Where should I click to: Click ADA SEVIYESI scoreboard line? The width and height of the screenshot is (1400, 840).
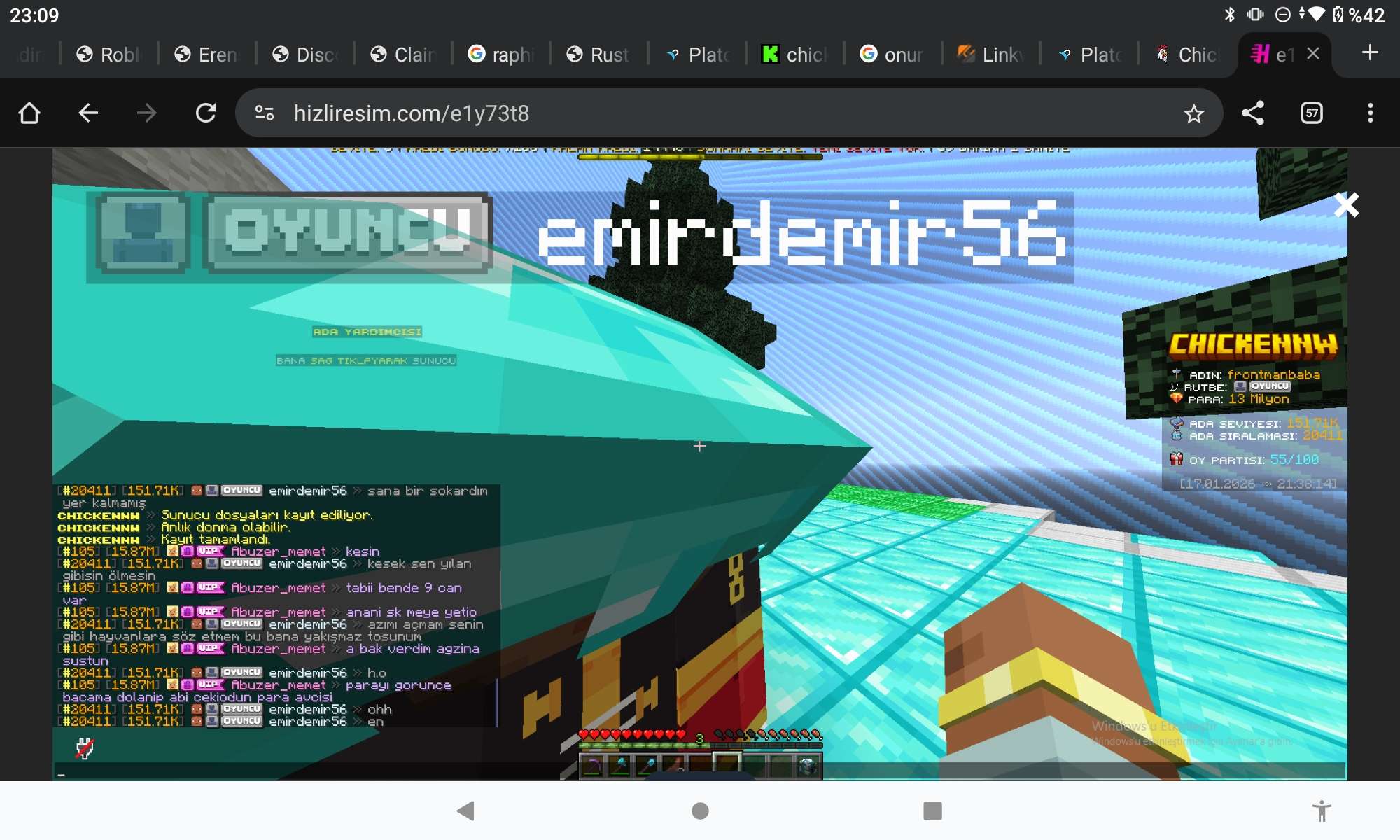click(1254, 423)
